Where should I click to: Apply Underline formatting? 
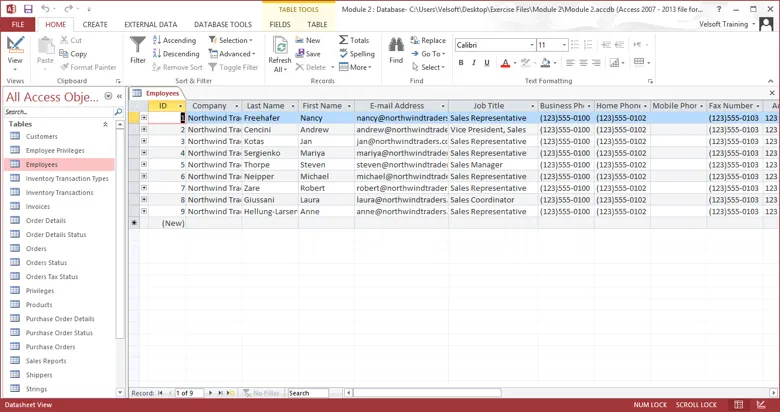tap(487, 63)
